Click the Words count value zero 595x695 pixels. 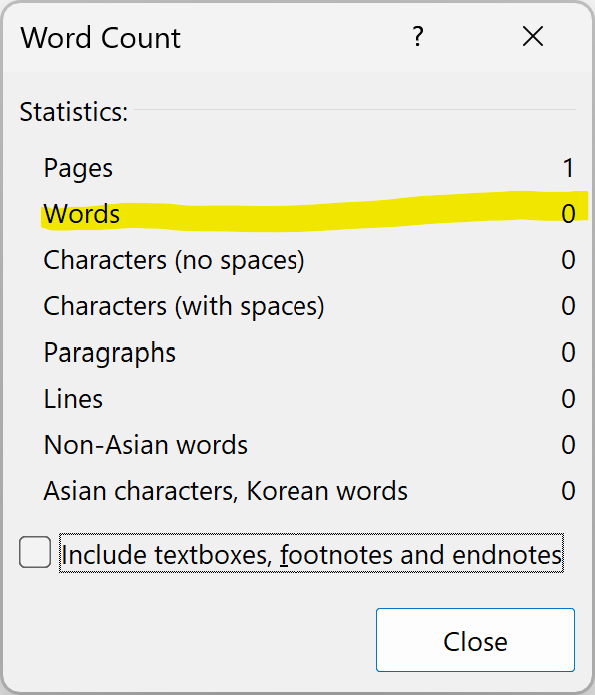[568, 214]
